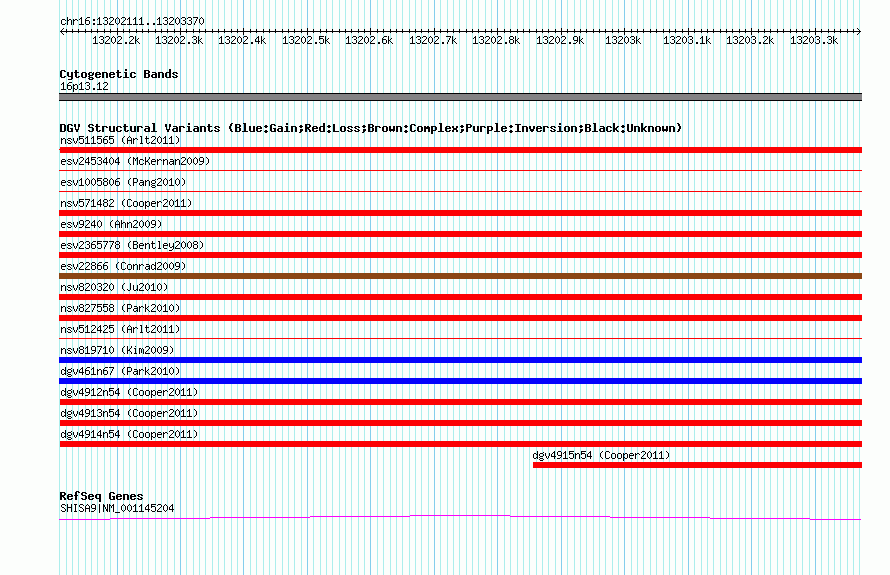Open the nsv571482 (Cooper2011) variant entry
890x575 pixels.
[126, 203]
